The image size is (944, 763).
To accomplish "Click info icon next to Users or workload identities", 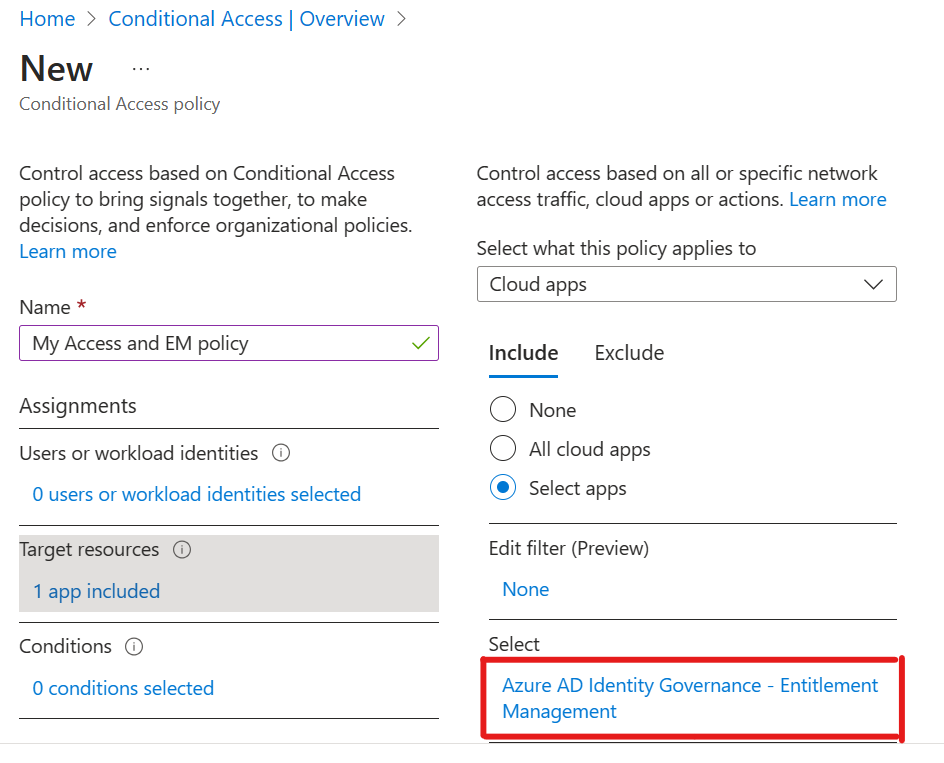I will (x=281, y=453).
